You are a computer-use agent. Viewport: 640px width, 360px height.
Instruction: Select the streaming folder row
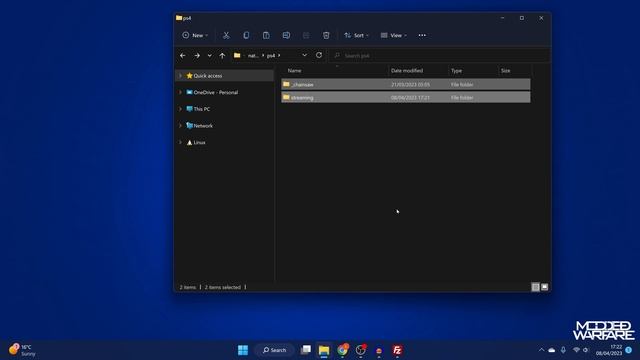406,98
